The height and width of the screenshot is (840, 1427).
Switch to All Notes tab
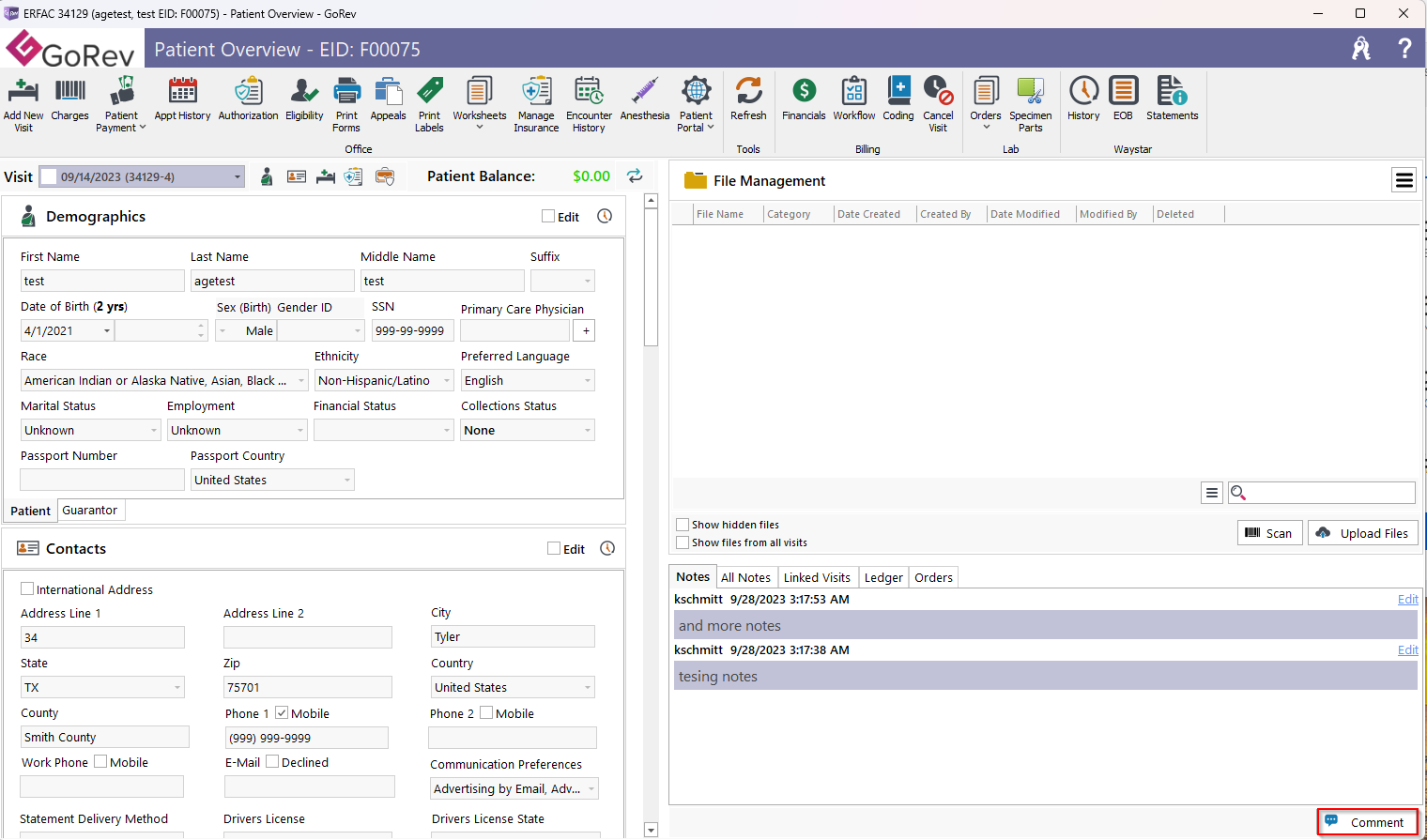coord(745,577)
